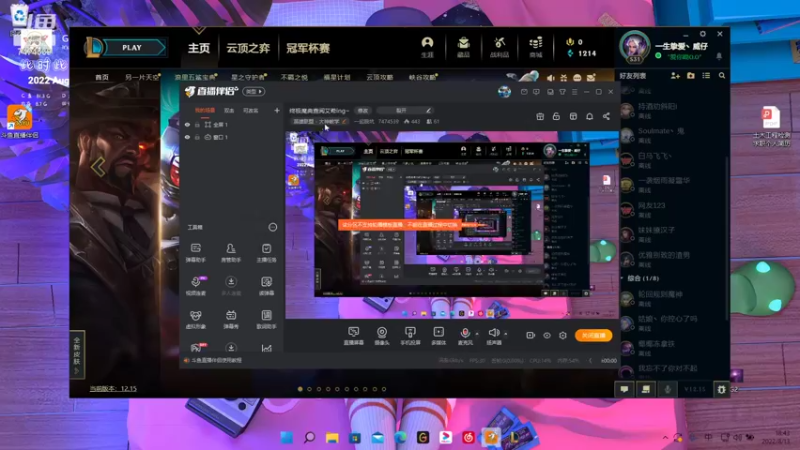Add 手机投屏 phone cast source
The image size is (800, 450).
coord(410,336)
